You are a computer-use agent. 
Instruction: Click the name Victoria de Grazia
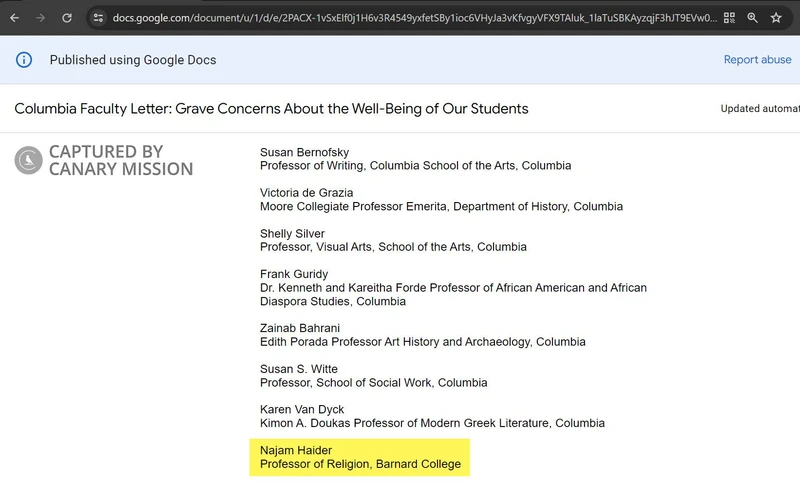point(306,193)
